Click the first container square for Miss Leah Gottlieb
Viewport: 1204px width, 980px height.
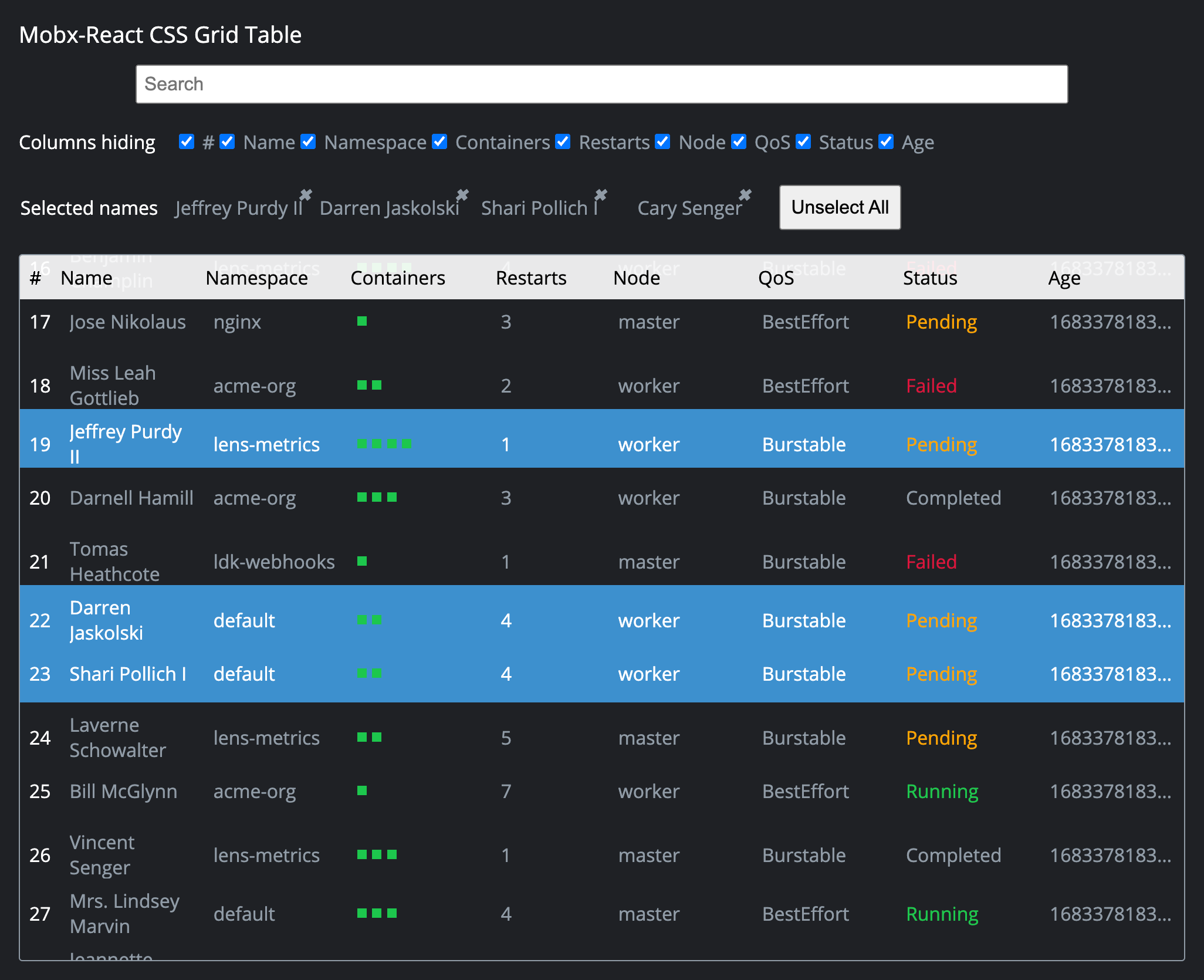pos(362,385)
